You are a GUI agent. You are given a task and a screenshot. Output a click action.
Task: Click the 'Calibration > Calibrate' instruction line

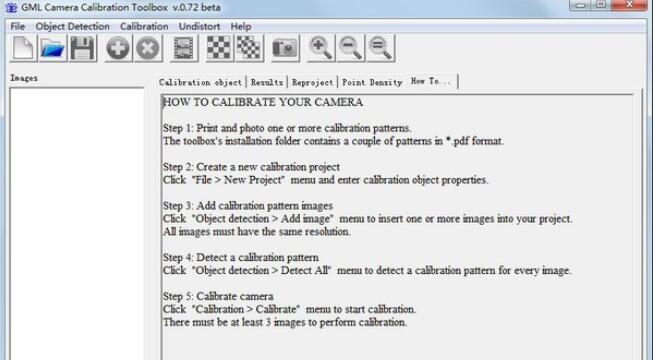pos(289,309)
